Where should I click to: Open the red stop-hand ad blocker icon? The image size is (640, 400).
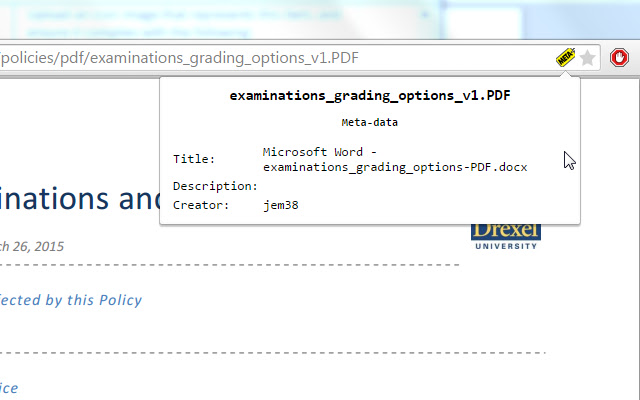619,58
